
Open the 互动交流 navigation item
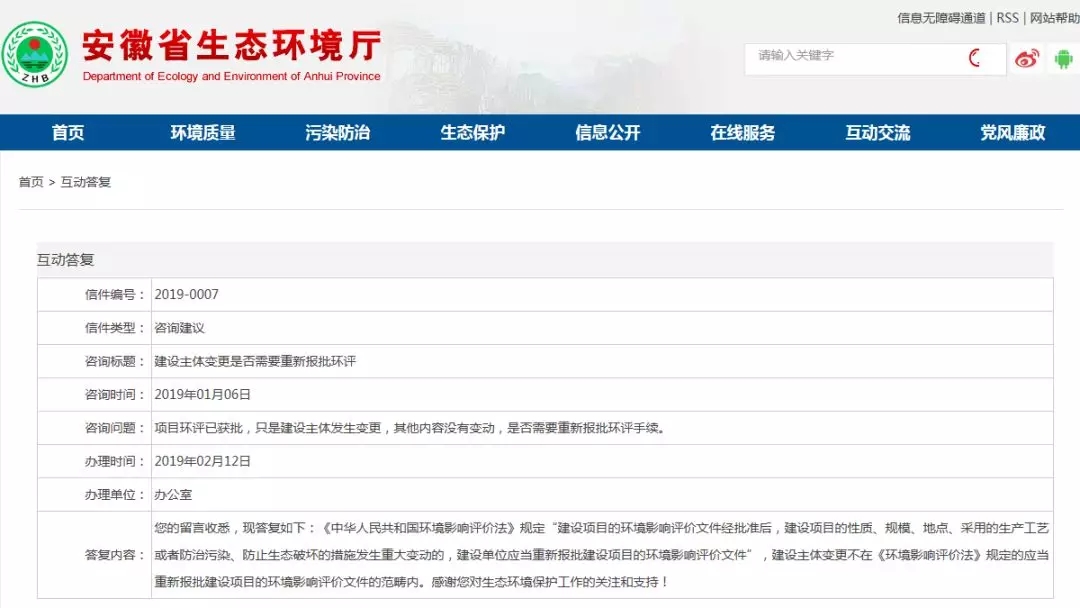pyautogui.click(x=878, y=132)
